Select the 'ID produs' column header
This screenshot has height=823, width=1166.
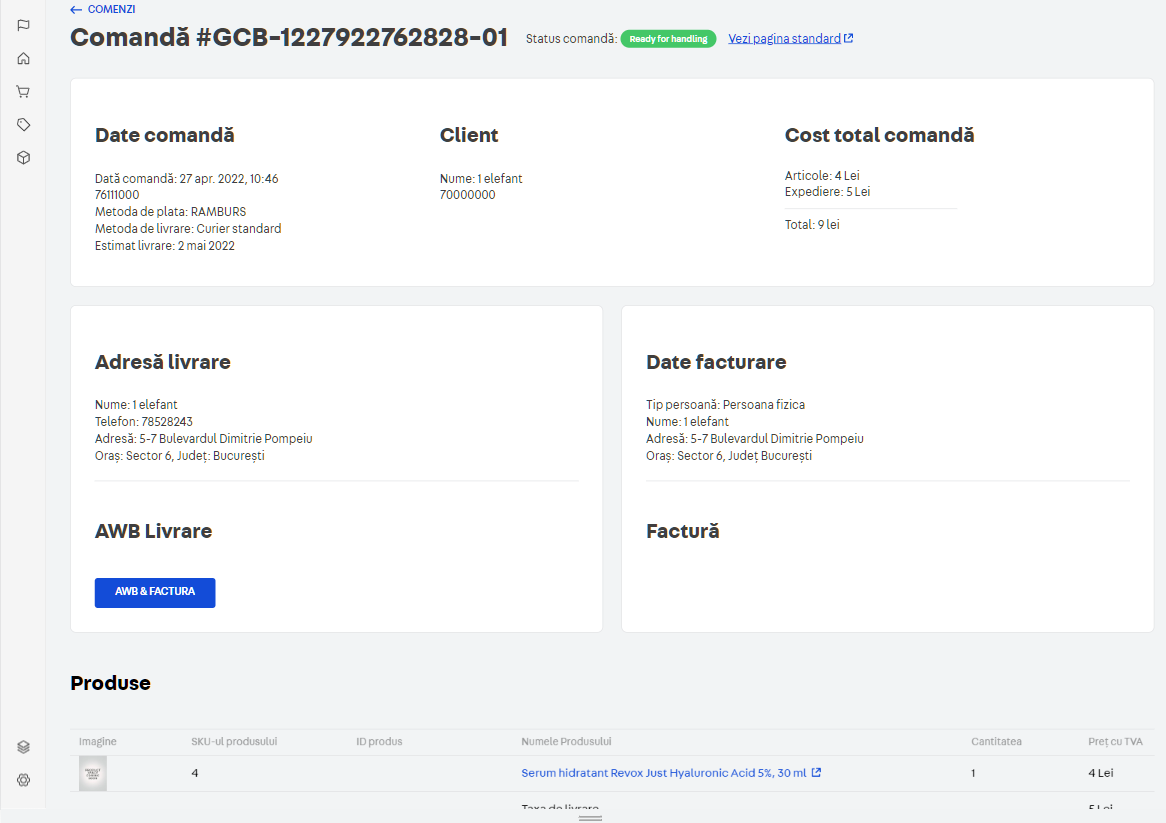[379, 741]
